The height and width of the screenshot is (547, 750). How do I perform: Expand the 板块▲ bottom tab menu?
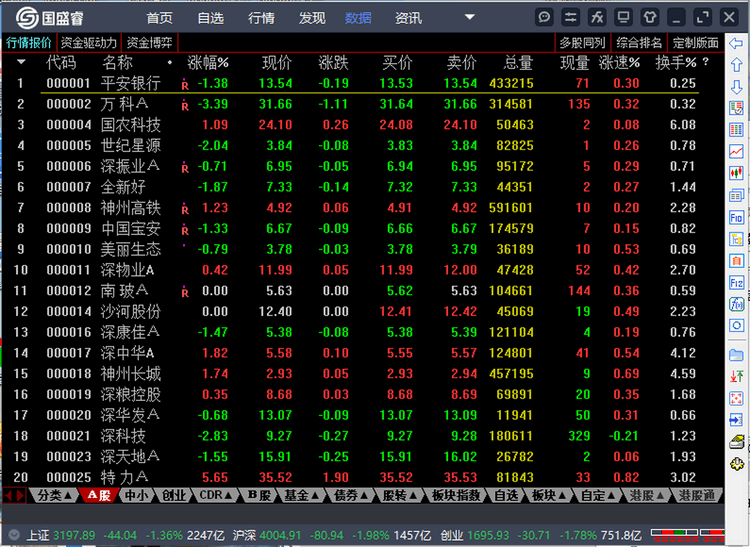point(549,495)
